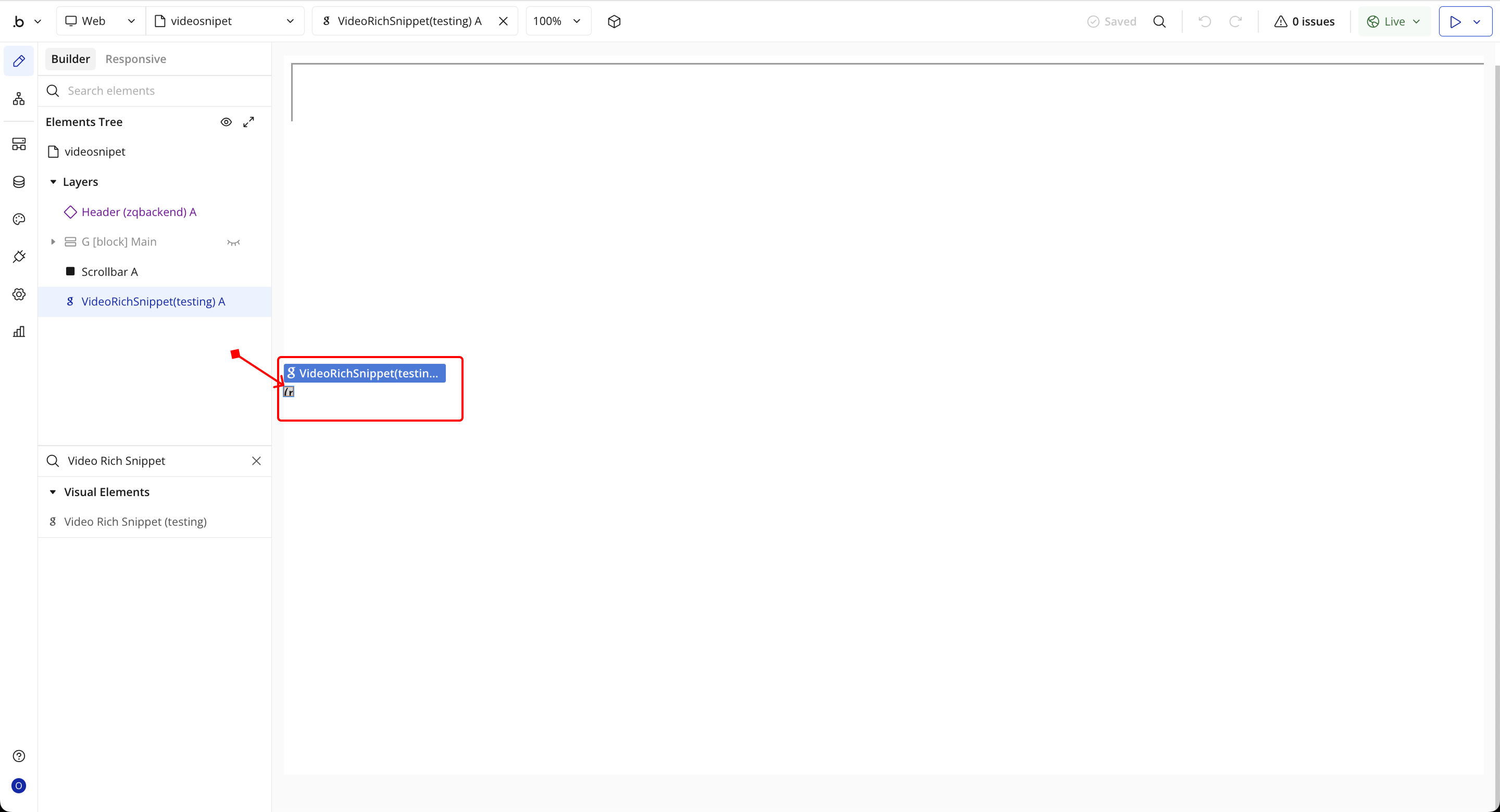Click the Preview play button
The image size is (1500, 812).
click(x=1455, y=21)
